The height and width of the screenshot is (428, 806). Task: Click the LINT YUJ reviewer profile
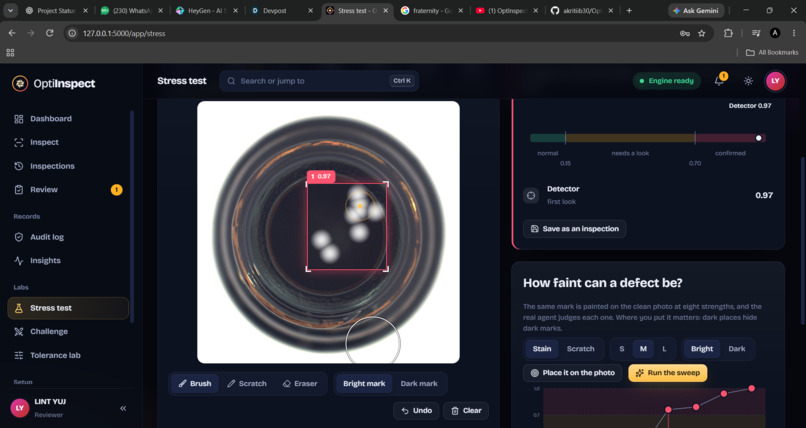coord(50,408)
